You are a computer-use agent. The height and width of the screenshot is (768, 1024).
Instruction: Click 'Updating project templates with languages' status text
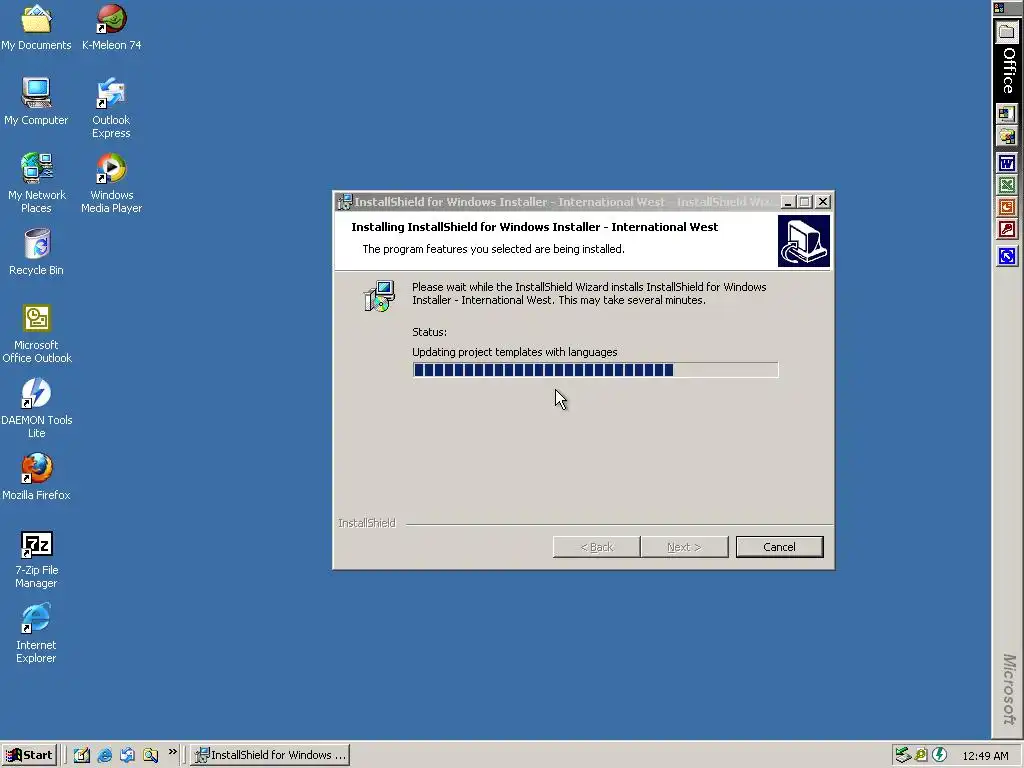coord(515,352)
